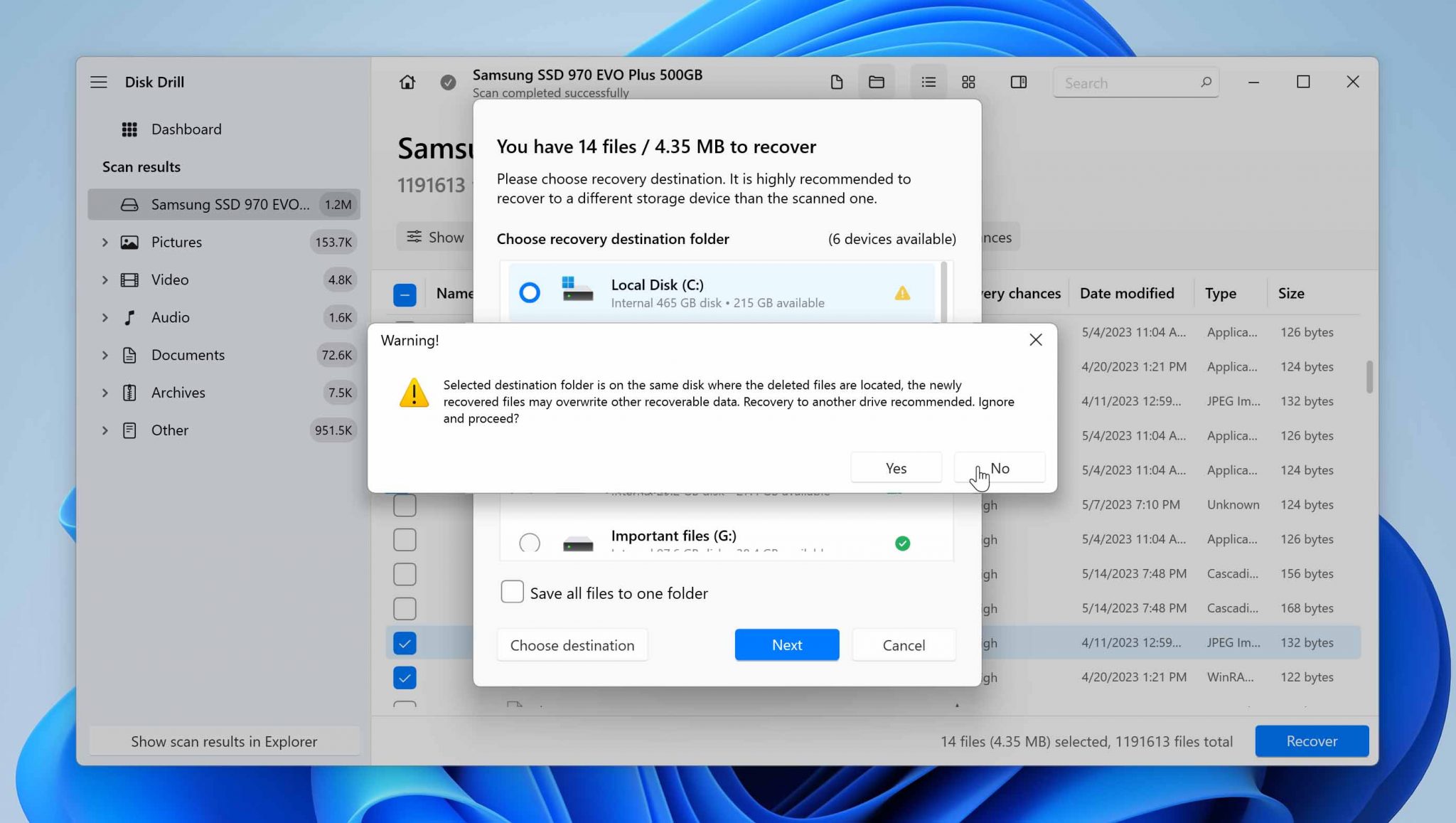Click the file details icon in the toolbar
1456x823 pixels.
836,82
